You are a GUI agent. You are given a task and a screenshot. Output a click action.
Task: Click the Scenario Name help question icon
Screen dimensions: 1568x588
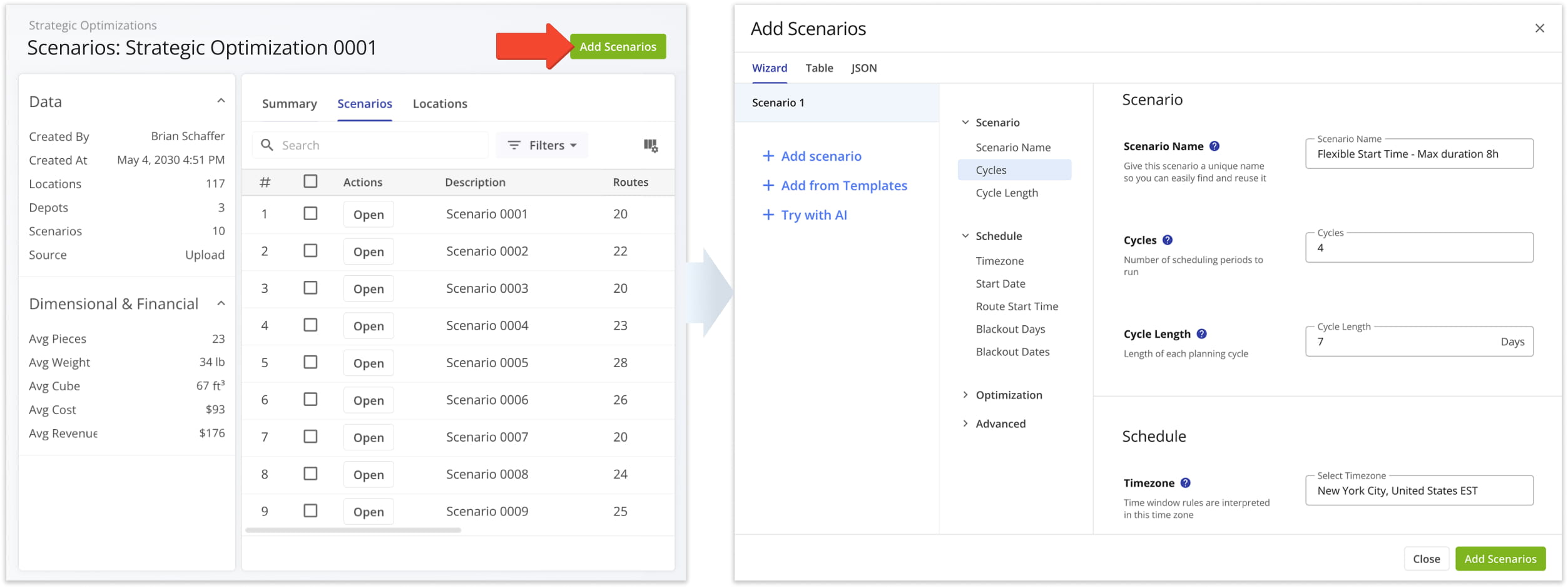pos(1214,146)
